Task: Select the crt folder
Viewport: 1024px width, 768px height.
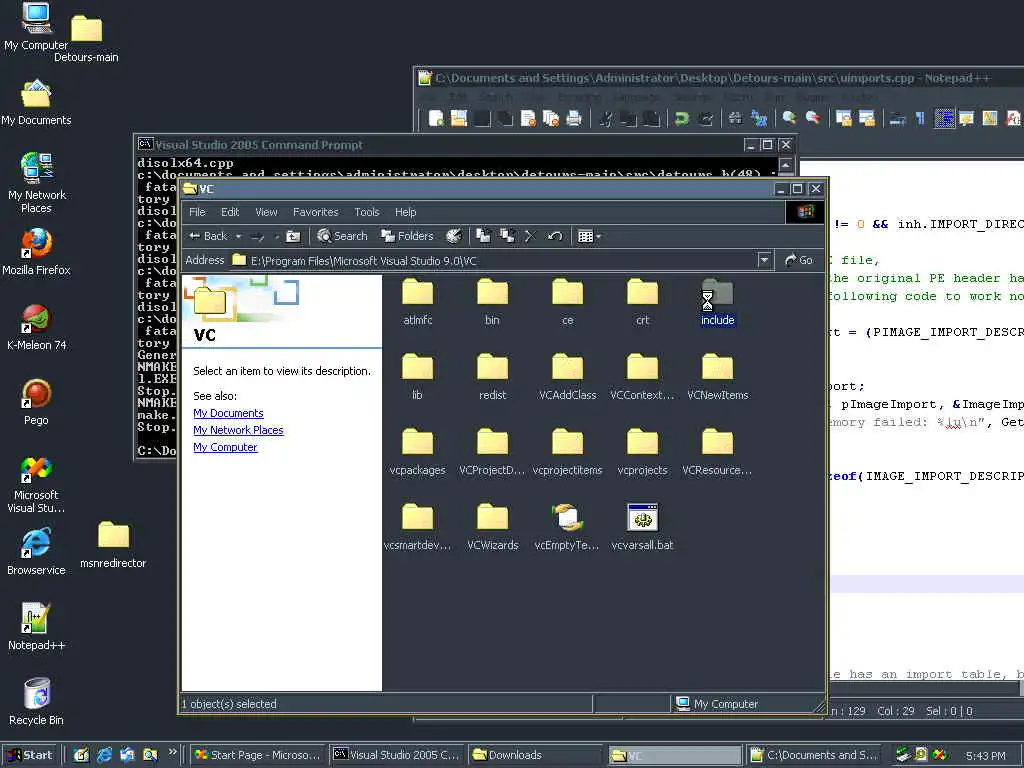Action: point(643,301)
